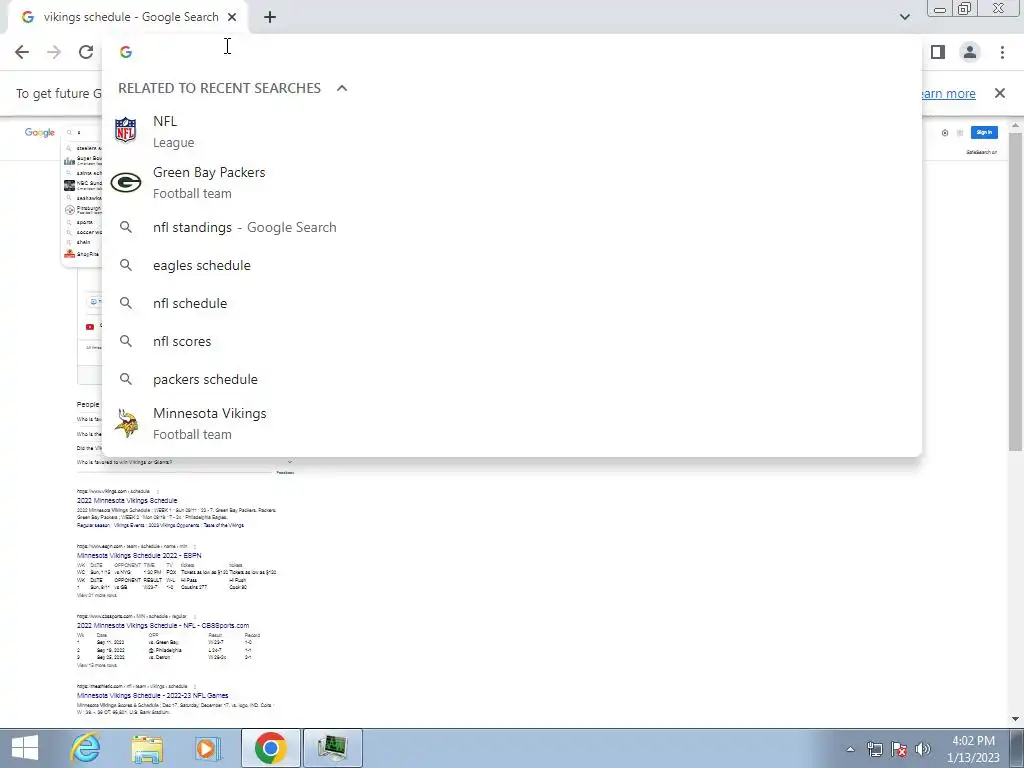The height and width of the screenshot is (768, 1024).
Task: Click the blue Sign in button
Action: coord(984,133)
